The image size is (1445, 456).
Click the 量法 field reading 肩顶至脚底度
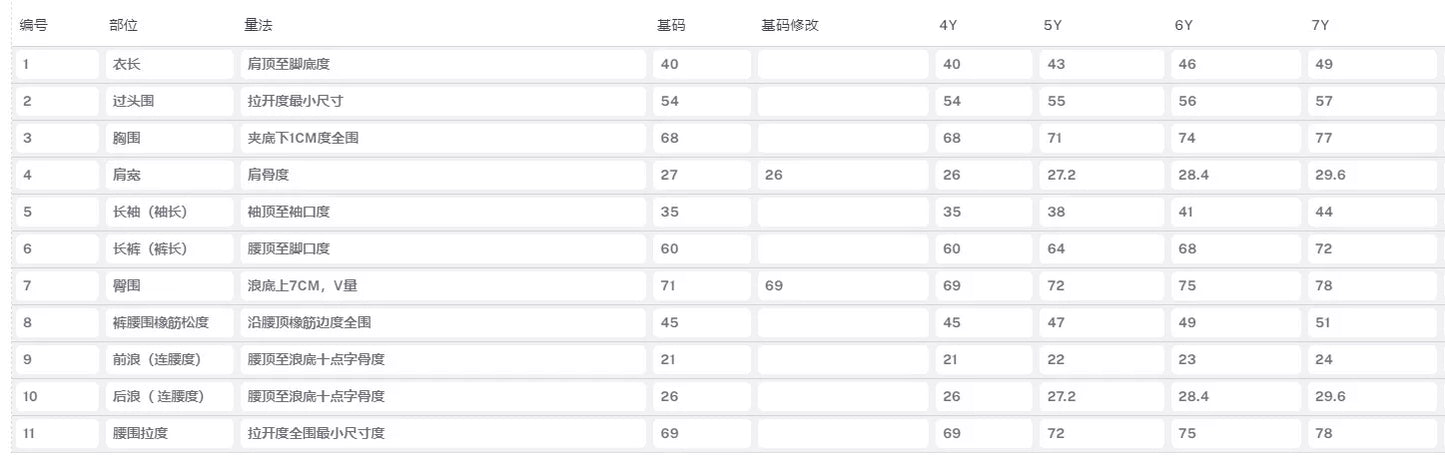tap(443, 64)
